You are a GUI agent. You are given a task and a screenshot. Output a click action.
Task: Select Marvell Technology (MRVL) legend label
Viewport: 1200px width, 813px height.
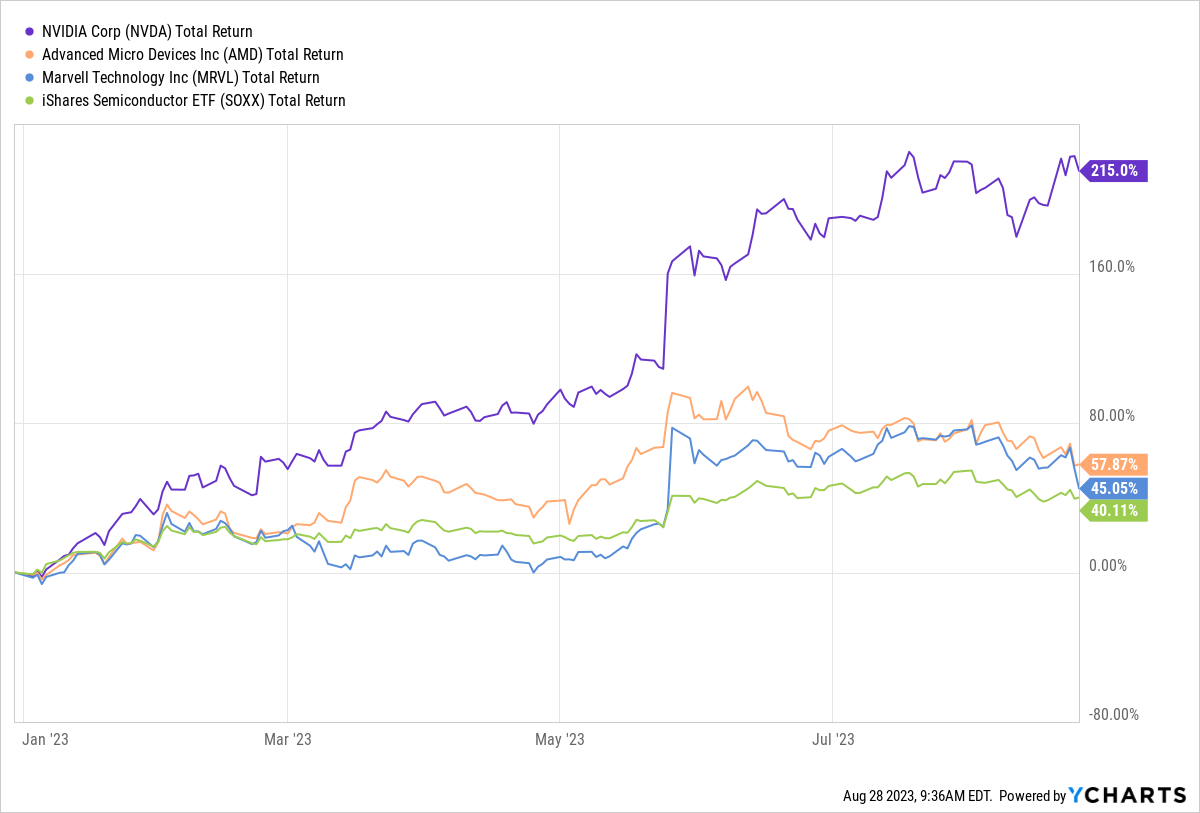180,77
